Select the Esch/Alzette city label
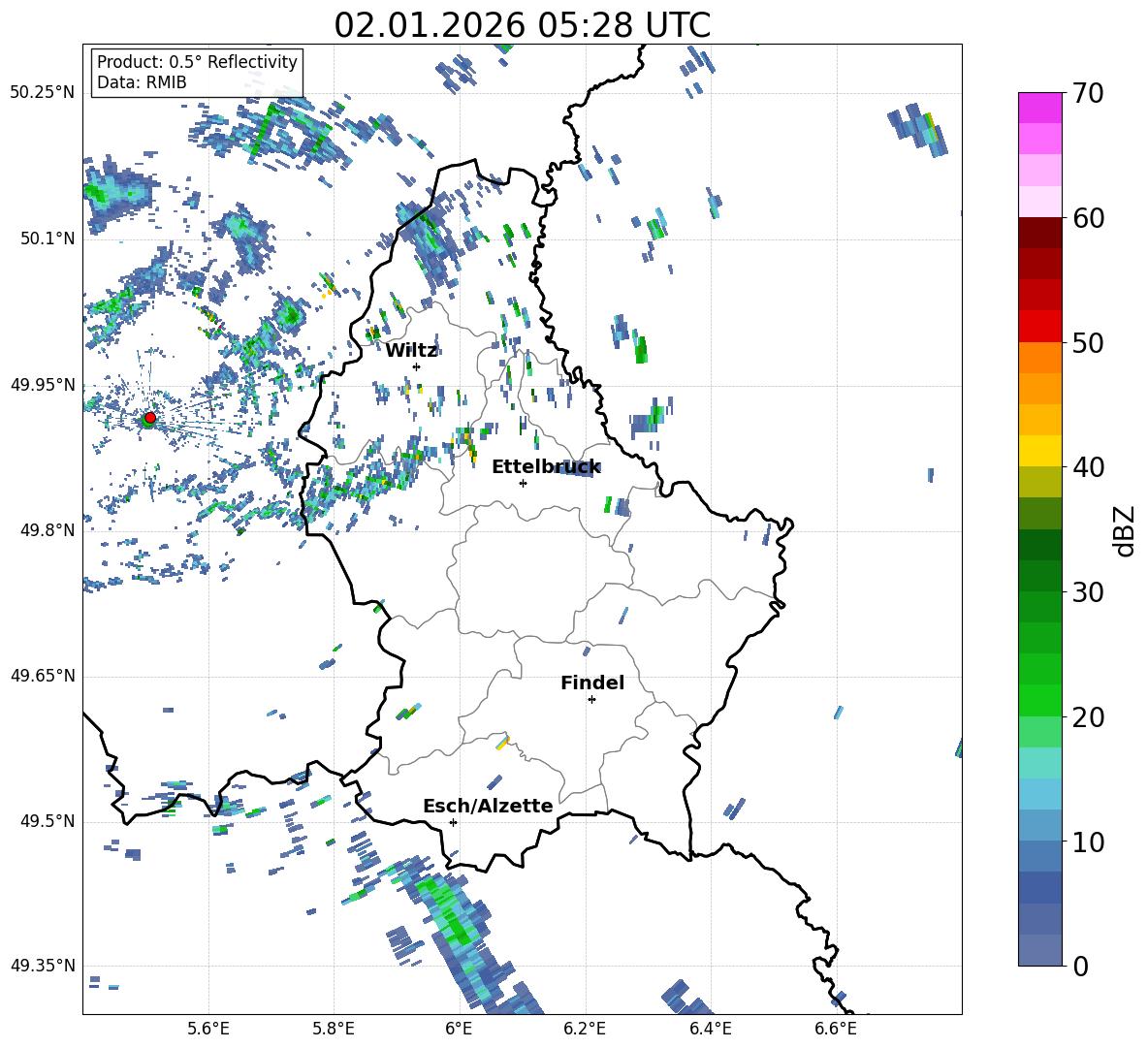 coord(488,806)
